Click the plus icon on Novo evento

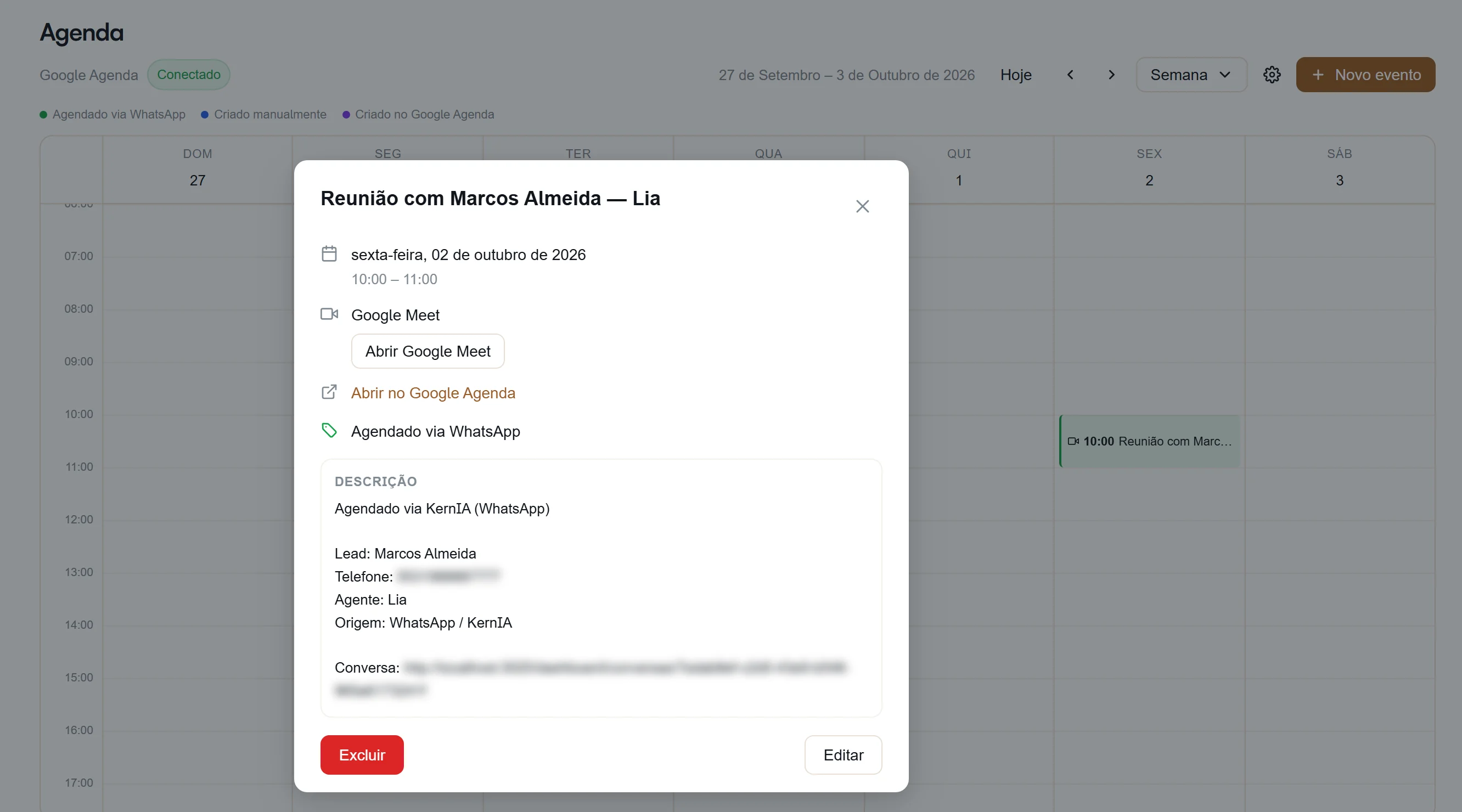1318,74
